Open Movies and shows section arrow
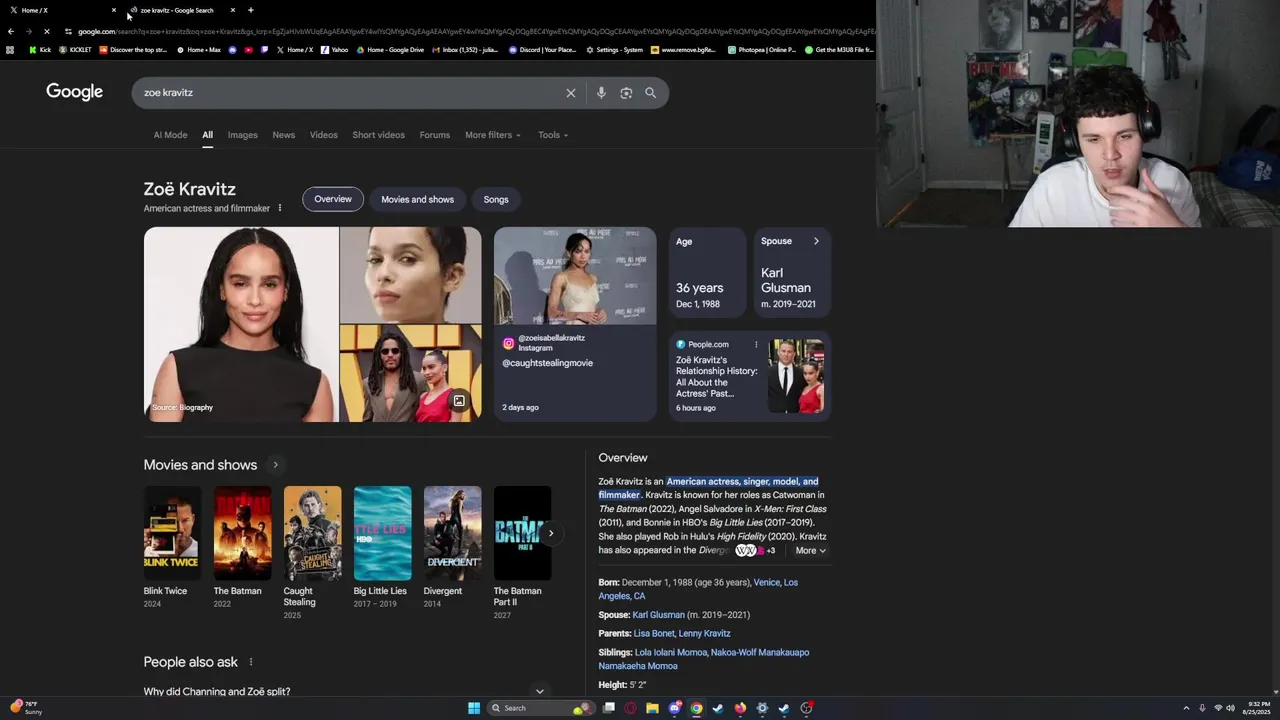1280x720 pixels. point(275,465)
